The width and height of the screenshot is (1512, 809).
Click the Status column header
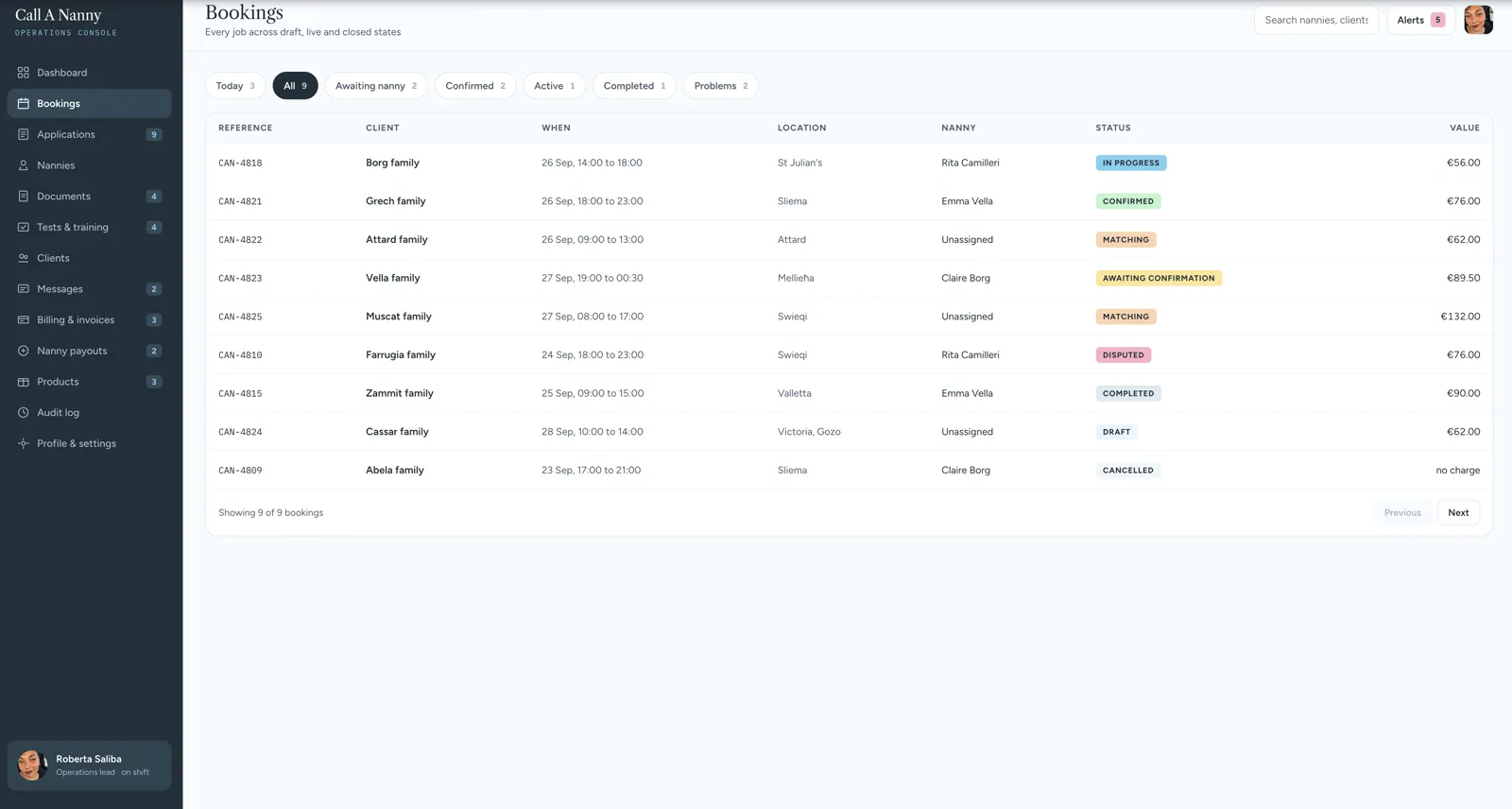(x=1113, y=128)
